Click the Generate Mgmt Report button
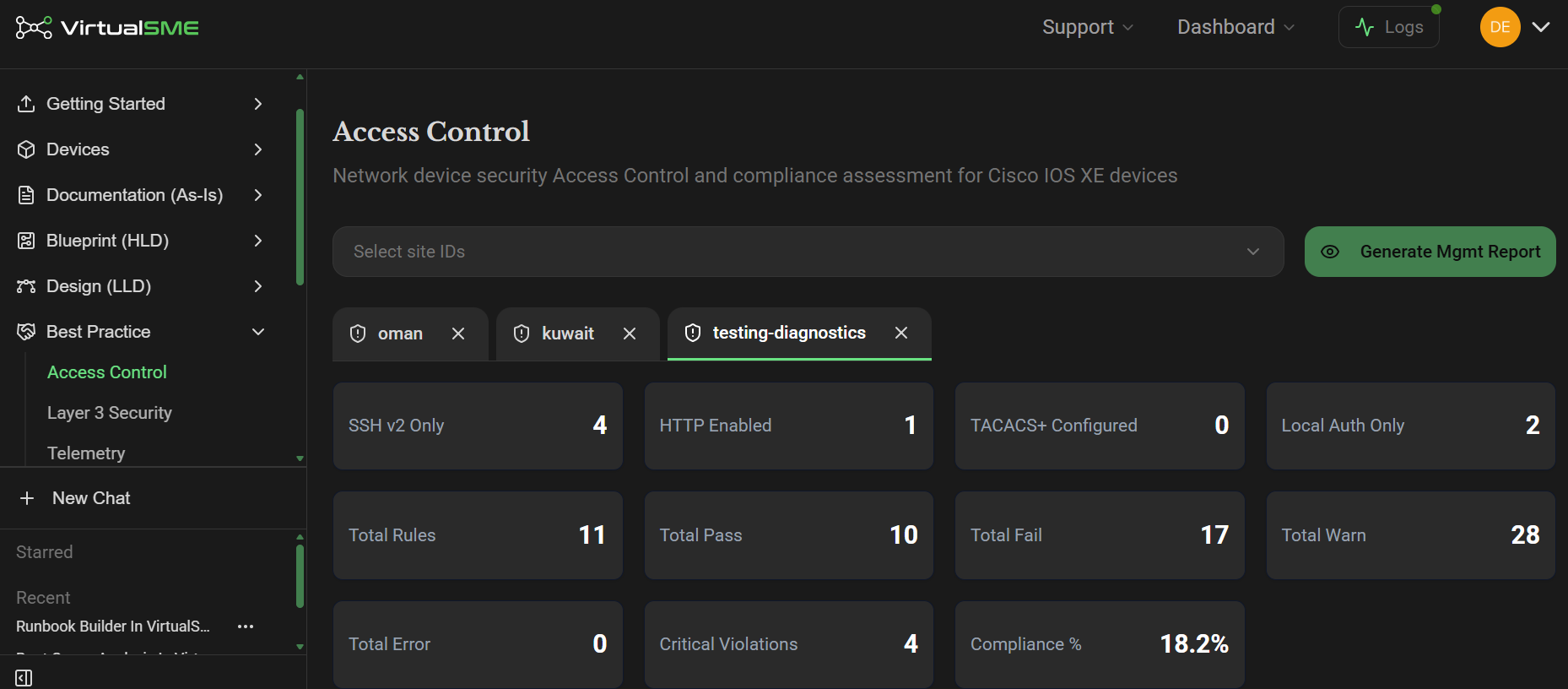 point(1430,252)
